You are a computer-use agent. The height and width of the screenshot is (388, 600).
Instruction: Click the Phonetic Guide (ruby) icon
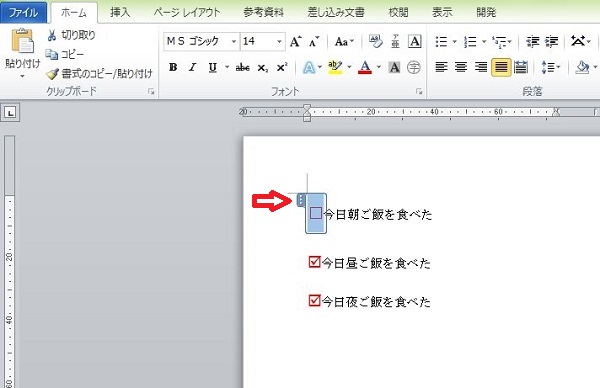coord(395,41)
